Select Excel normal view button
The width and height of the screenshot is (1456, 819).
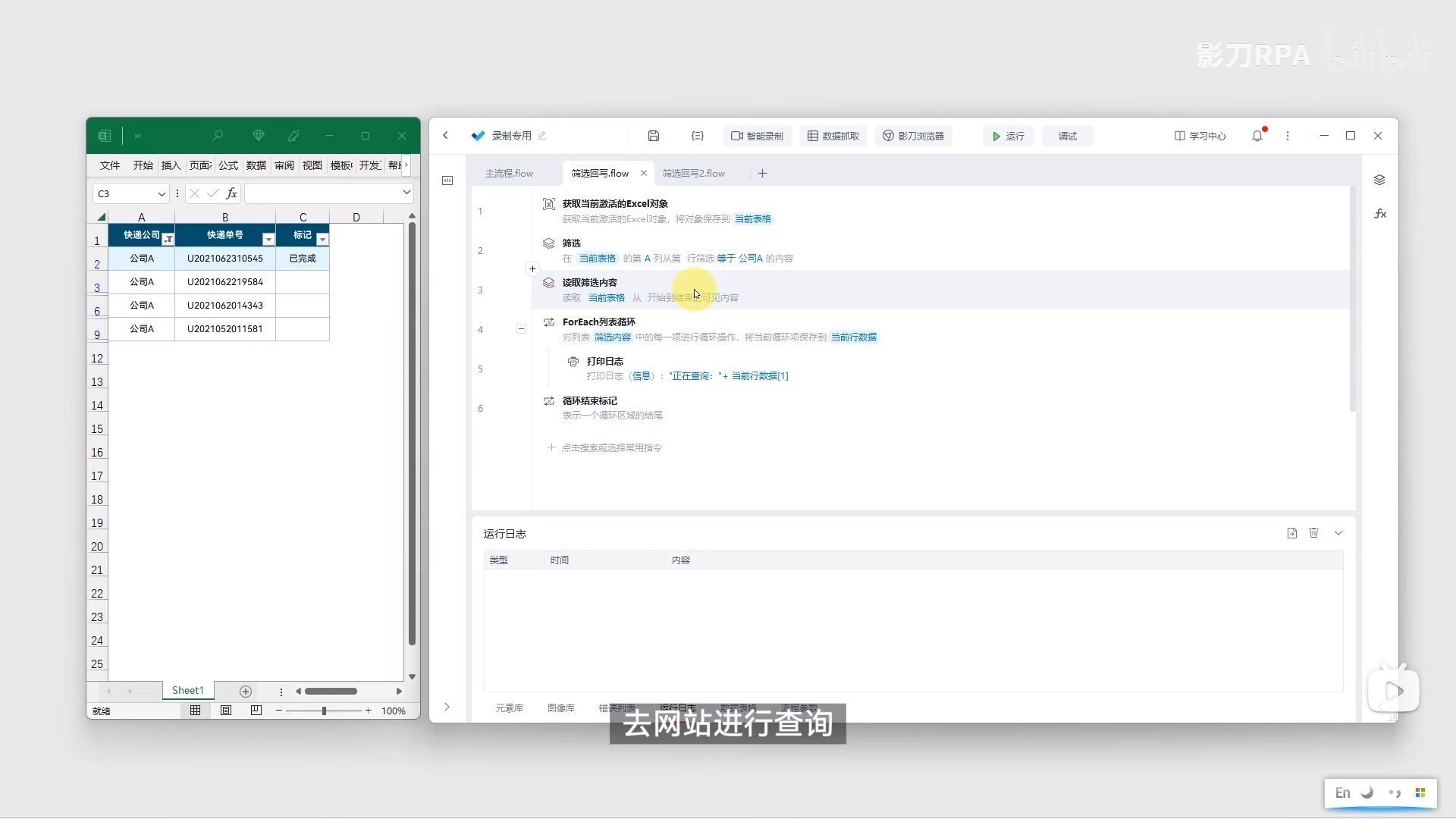(x=196, y=711)
